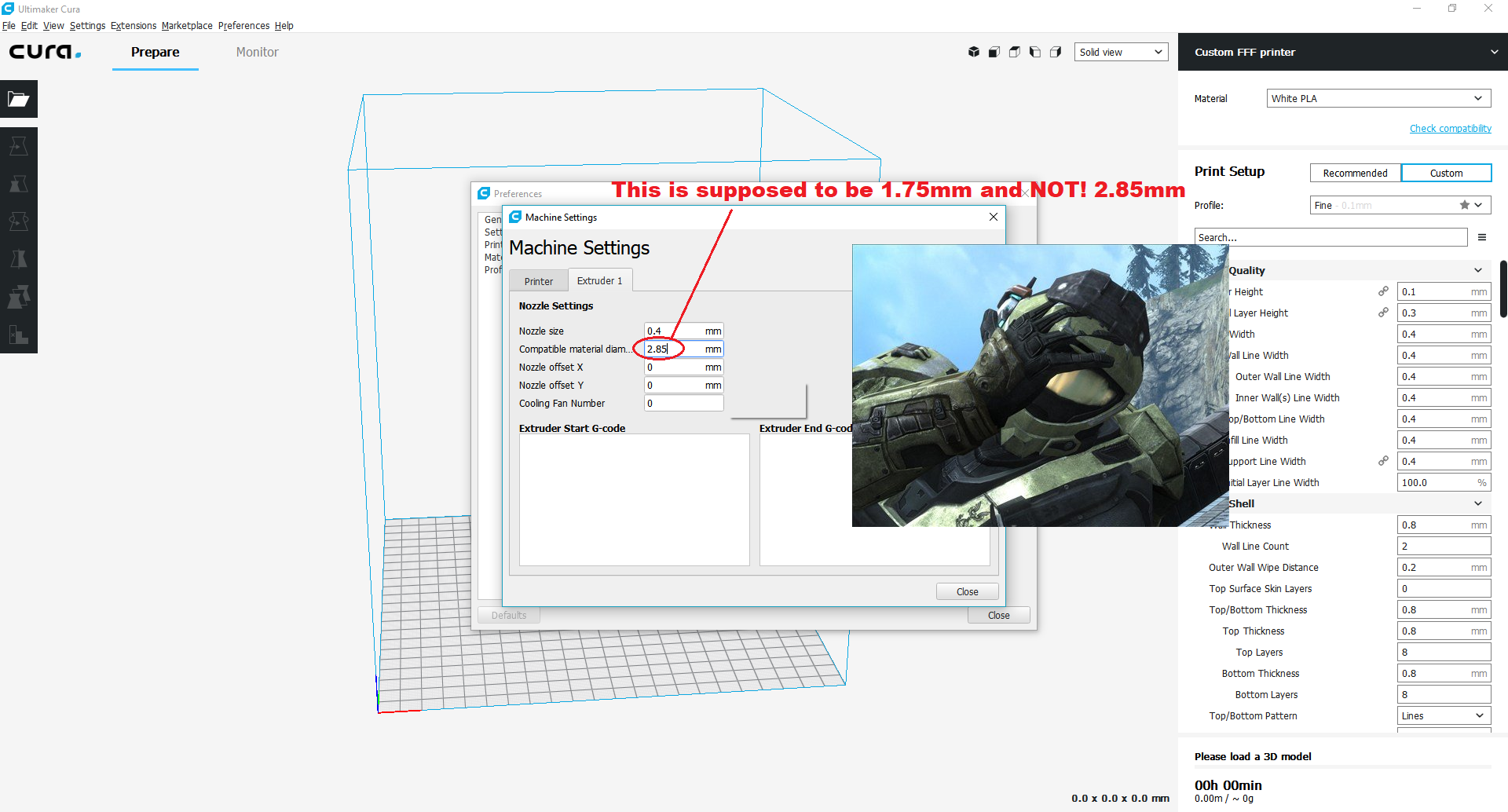Image resolution: width=1508 pixels, height=812 pixels.
Task: Open the Settings menu
Action: click(87, 26)
